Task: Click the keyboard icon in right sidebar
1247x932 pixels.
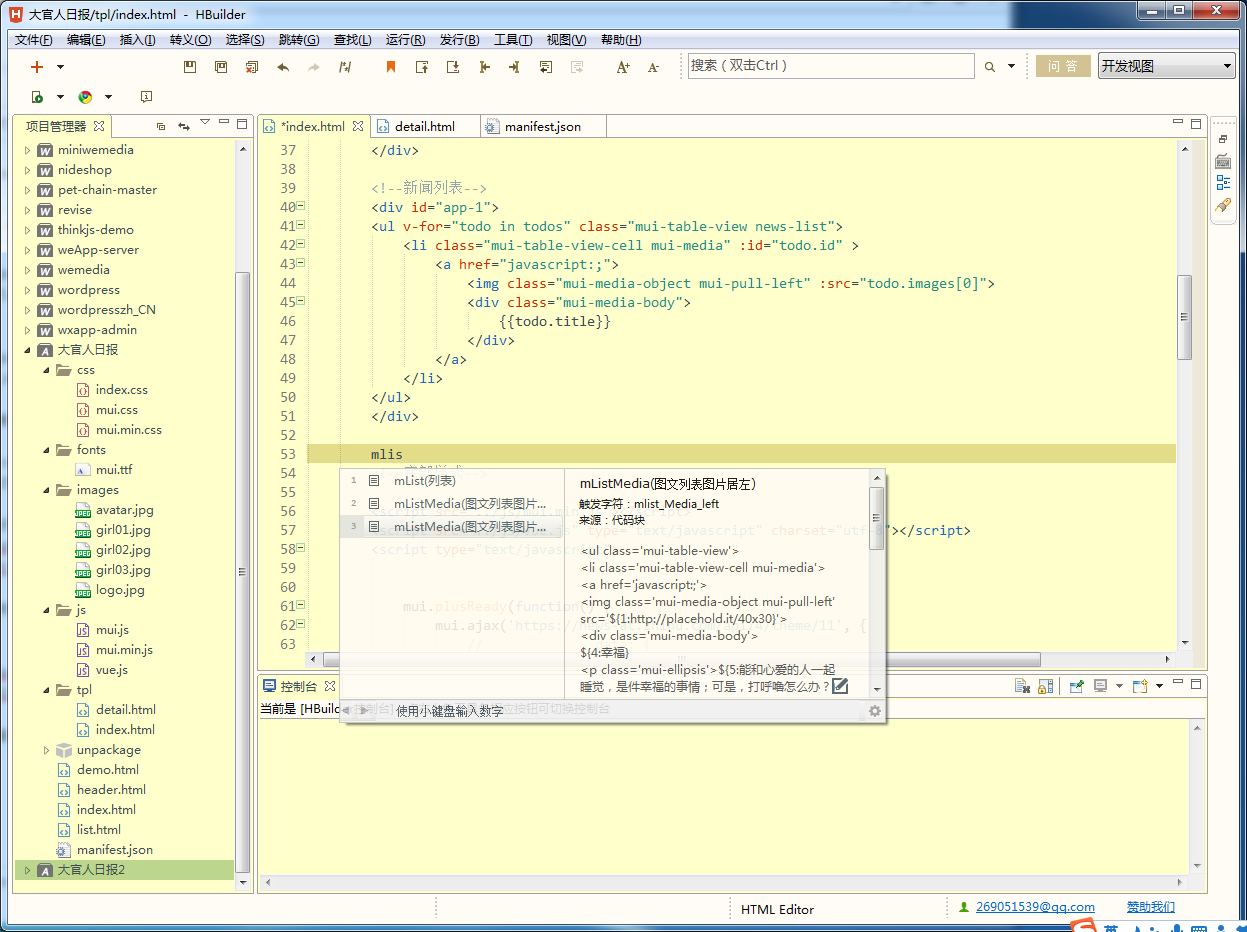Action: click(x=1223, y=161)
